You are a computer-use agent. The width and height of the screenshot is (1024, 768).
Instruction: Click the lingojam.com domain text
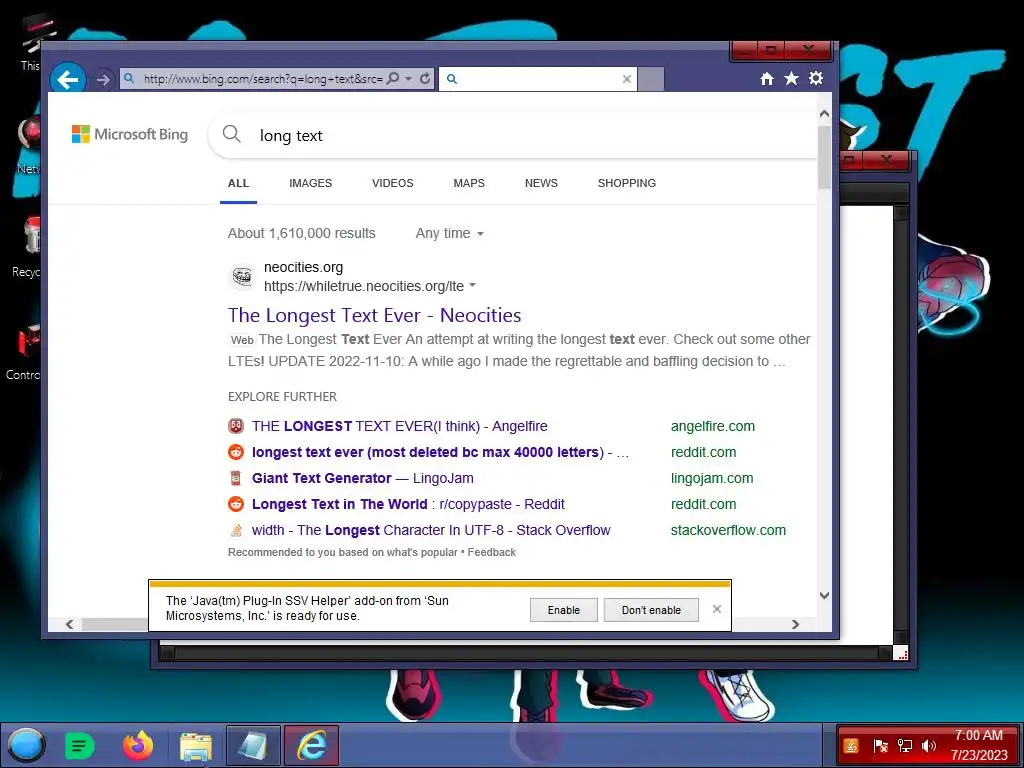tap(712, 478)
